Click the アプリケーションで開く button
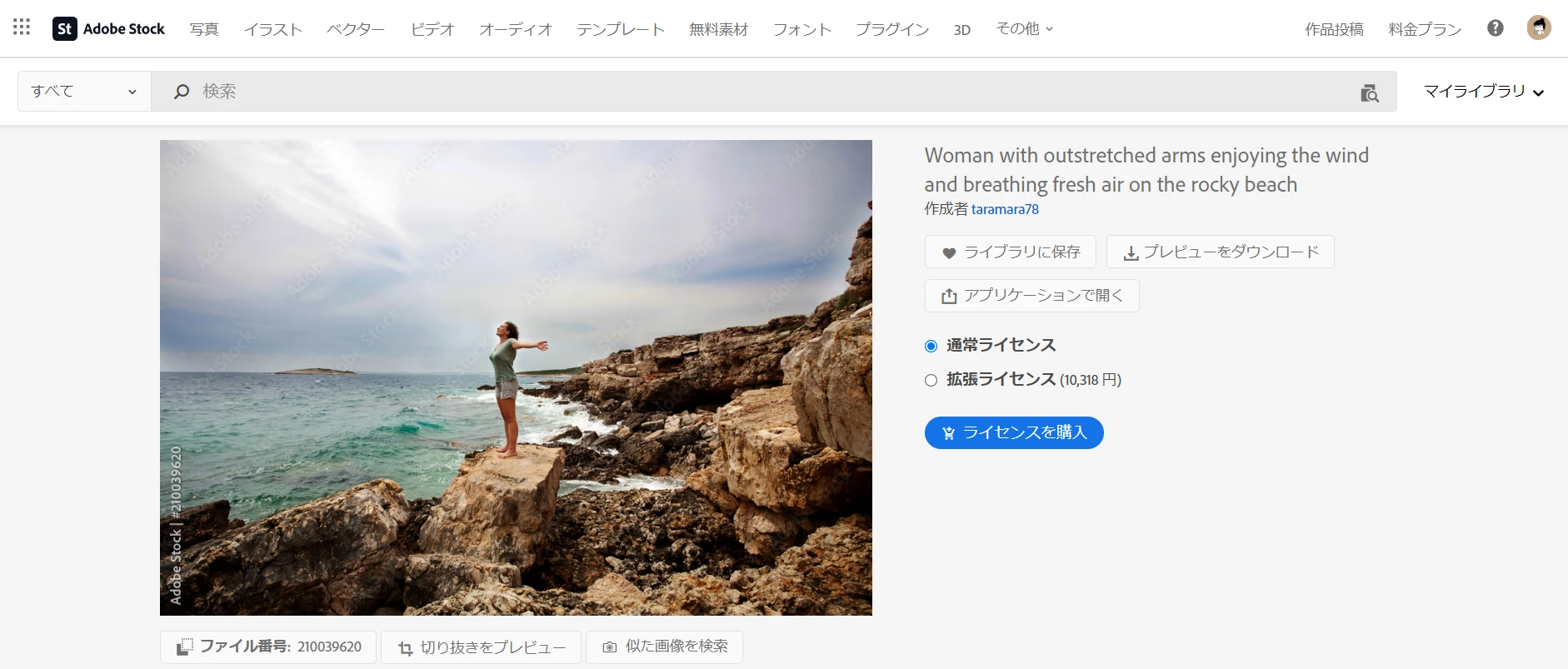This screenshot has width=1568, height=669. [x=1032, y=296]
